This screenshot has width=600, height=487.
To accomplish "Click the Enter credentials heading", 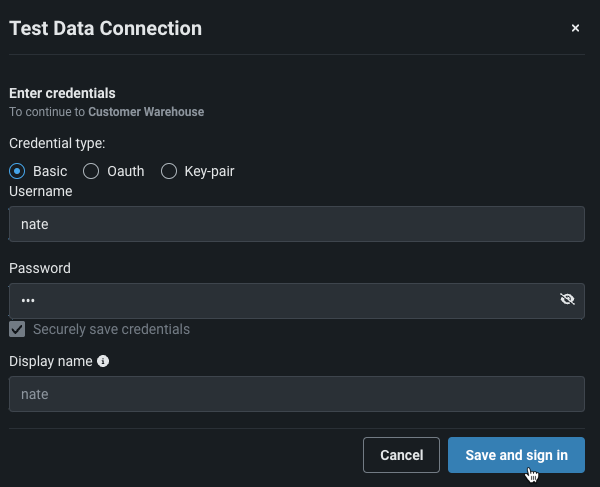I will pyautogui.click(x=62, y=94).
